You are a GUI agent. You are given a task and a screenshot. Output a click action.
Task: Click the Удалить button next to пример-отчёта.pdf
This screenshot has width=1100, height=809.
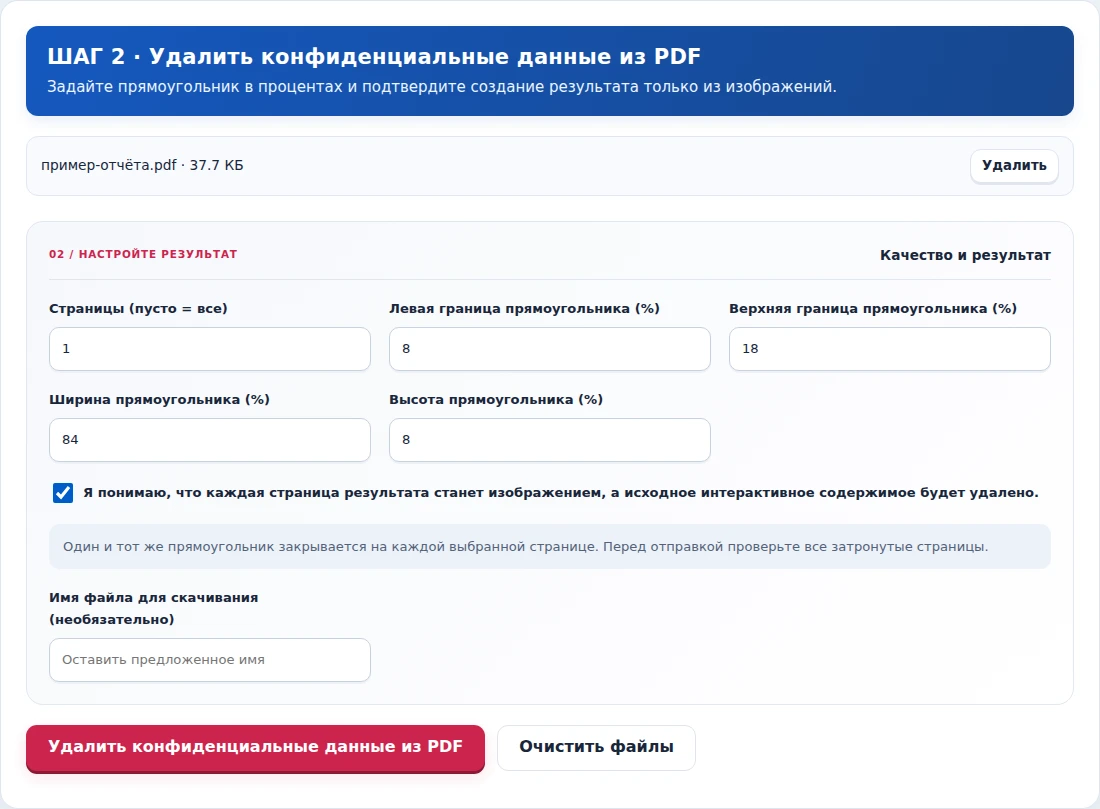[1014, 166]
